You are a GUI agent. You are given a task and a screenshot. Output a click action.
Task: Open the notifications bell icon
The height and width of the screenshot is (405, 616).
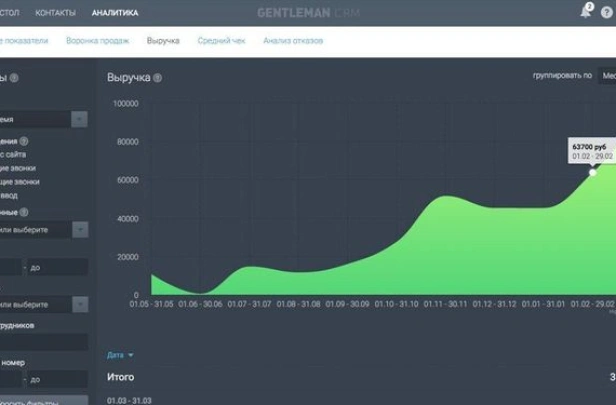point(585,12)
